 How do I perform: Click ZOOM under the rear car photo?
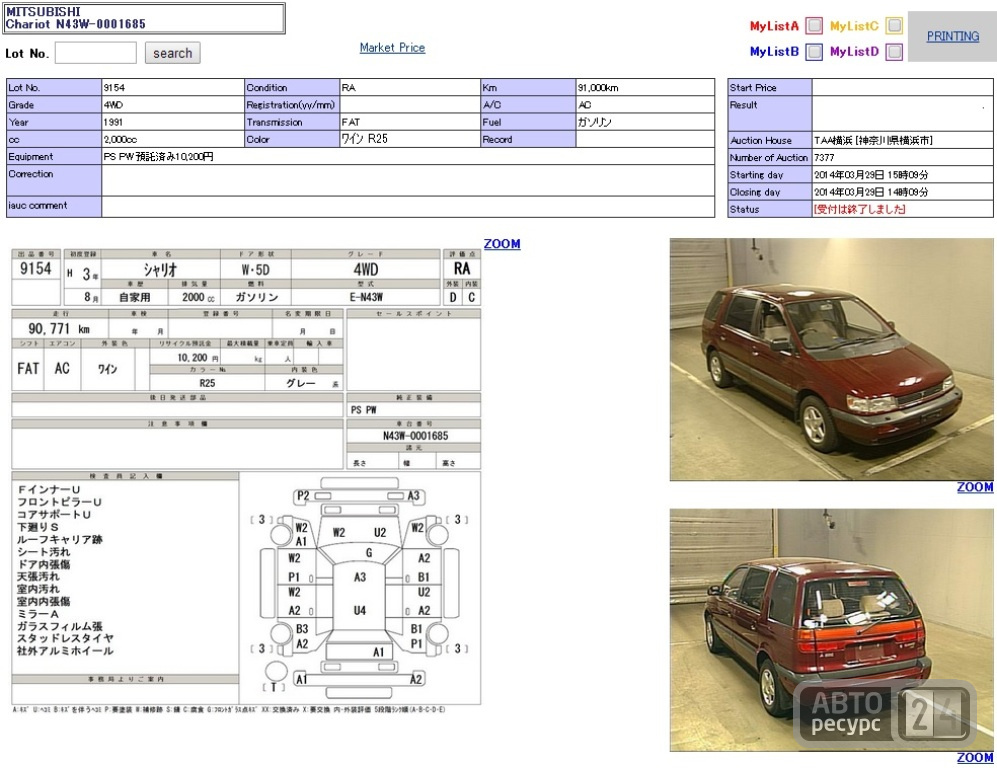975,757
